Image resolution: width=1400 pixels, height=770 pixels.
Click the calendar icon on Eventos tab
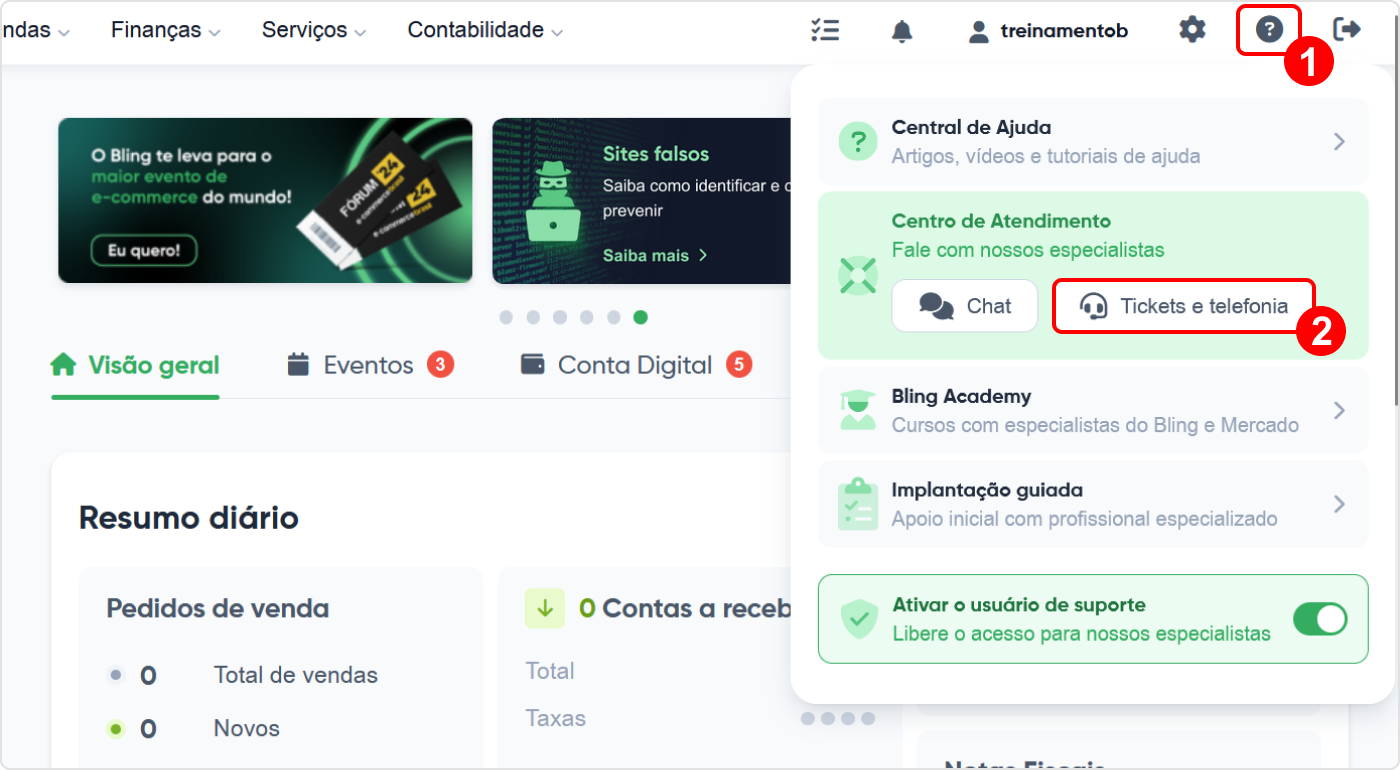(298, 364)
